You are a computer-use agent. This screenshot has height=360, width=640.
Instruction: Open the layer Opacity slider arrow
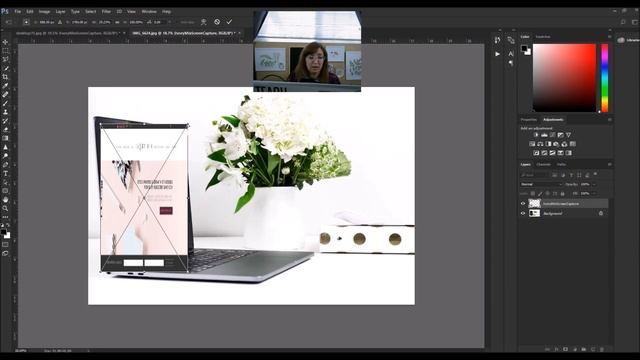pyautogui.click(x=594, y=184)
